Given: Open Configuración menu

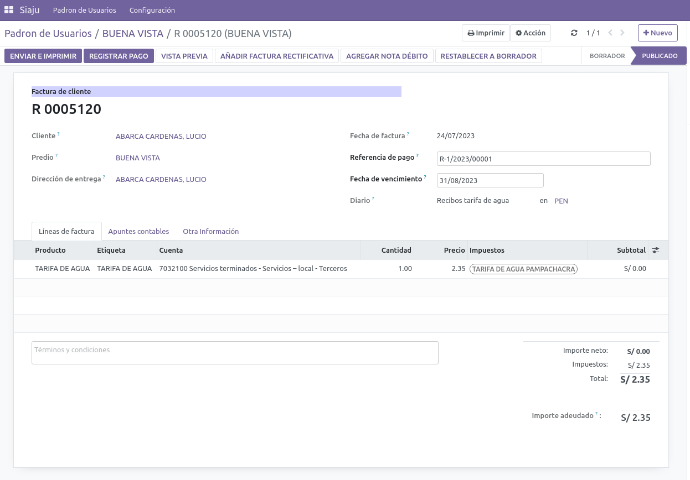Looking at the screenshot, I should 152,10.
